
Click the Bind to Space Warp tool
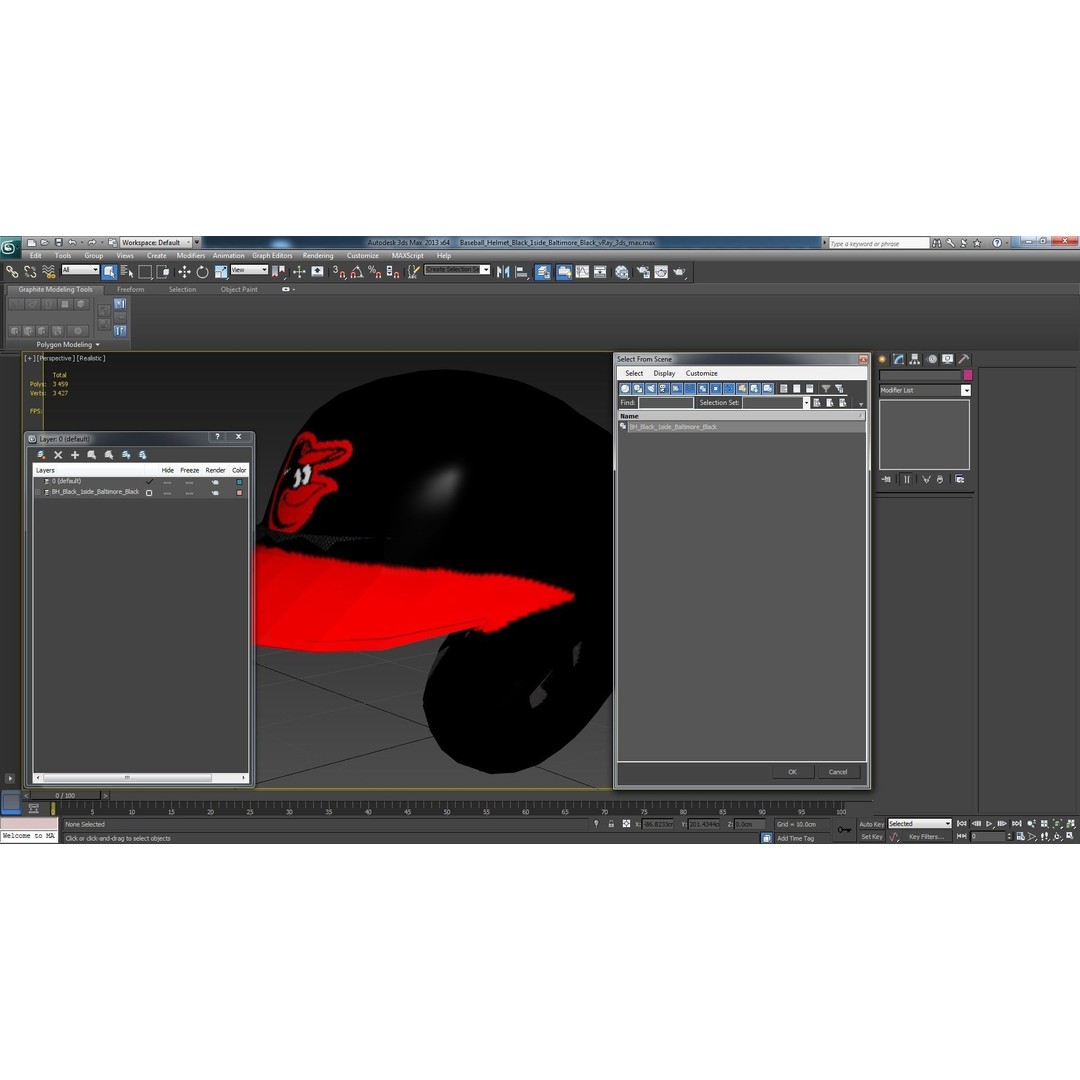48,272
